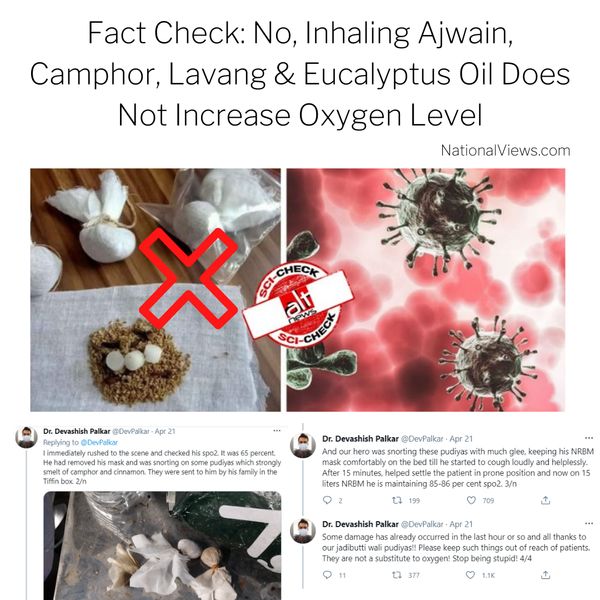This screenshot has height=600, width=600.
Task: Open Dr. Devashish Palkar name on 2/n tweet
Action: 77,431
